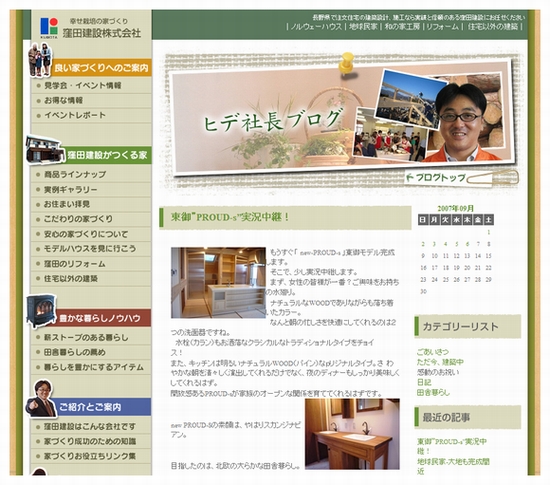Open 窪田建設はこんな会社です link
The height and width of the screenshot is (485, 550).
pos(90,427)
